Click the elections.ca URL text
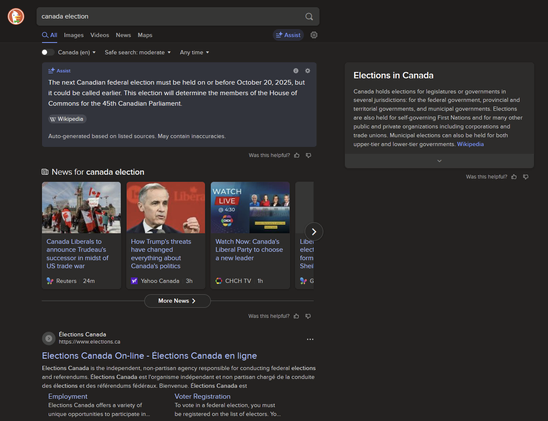Image resolution: width=548 pixels, height=421 pixels. point(89,342)
